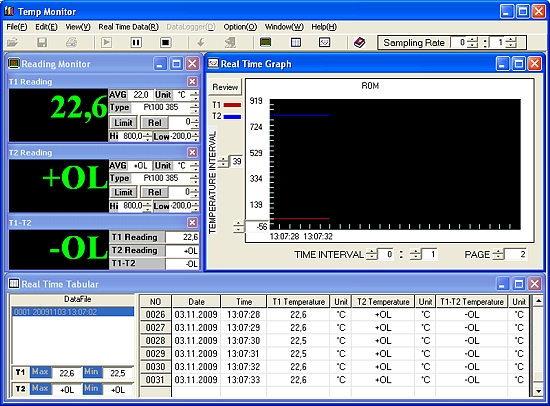This screenshot has width=550, height=406.
Task: Adjust T1 Hi limit 800,0 spinner
Action: 147,136
